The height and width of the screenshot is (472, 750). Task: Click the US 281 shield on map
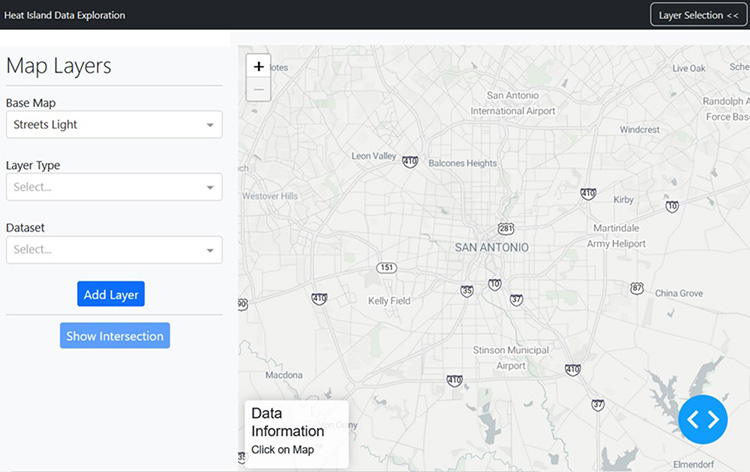(x=506, y=229)
